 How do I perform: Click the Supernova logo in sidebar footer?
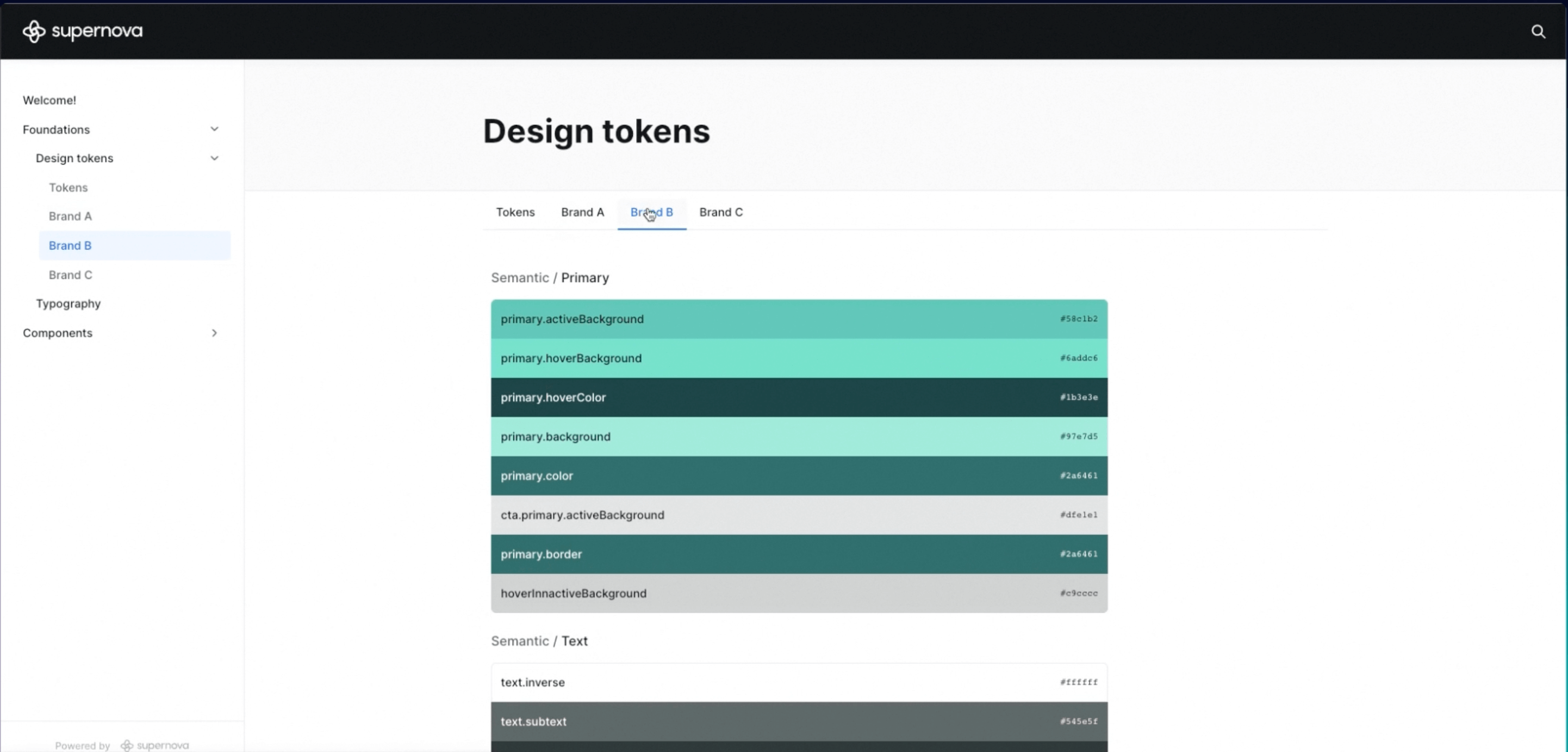tap(154, 745)
